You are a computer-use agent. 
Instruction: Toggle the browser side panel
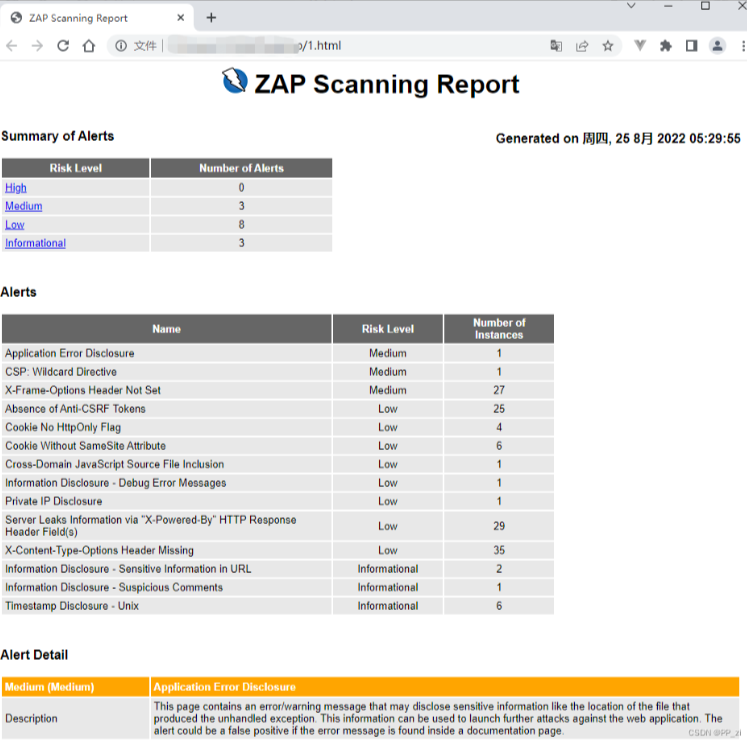point(691,46)
